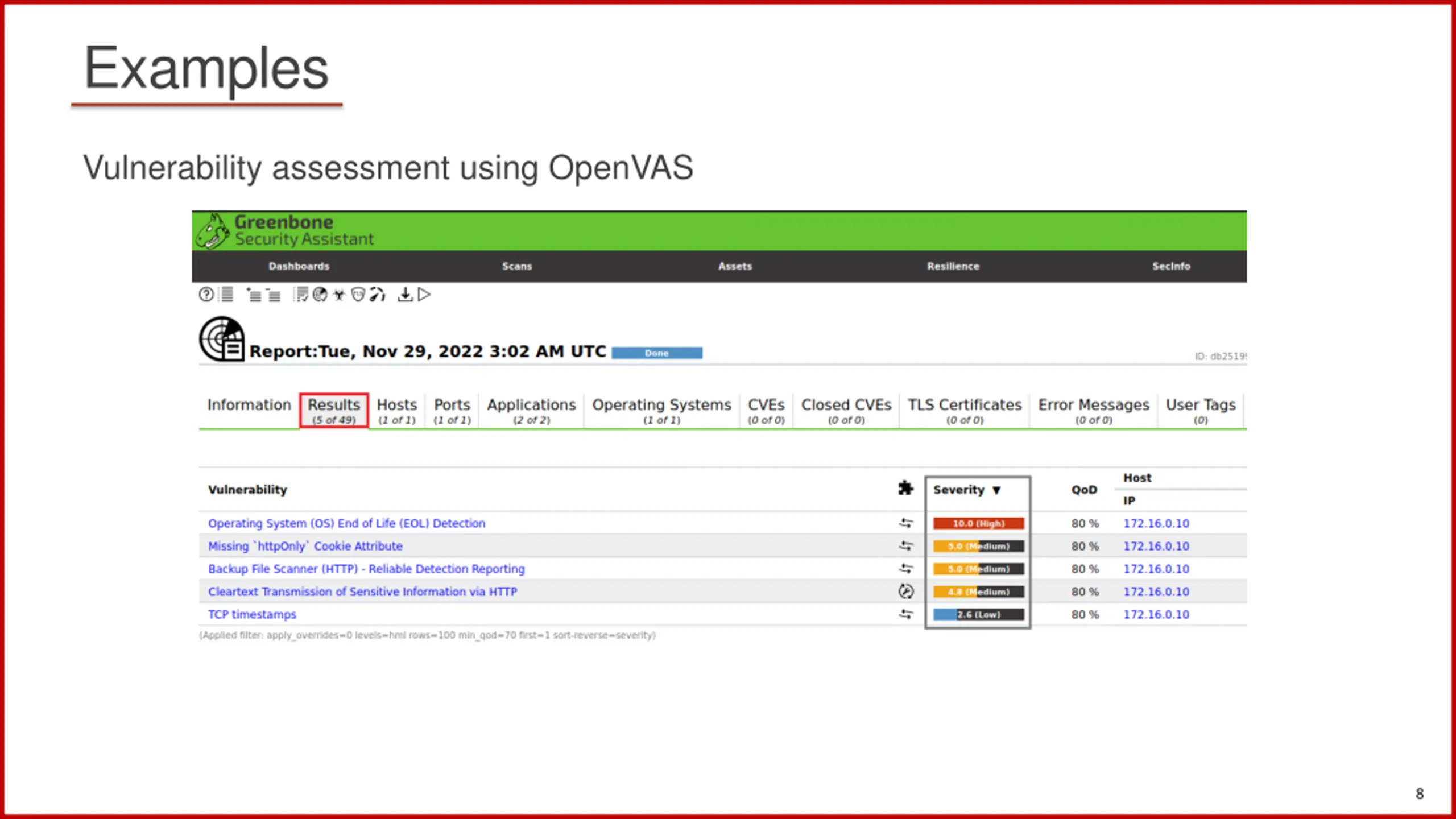Trigger alert with play arrow icon
Image resolution: width=1456 pixels, height=819 pixels.
pos(424,295)
